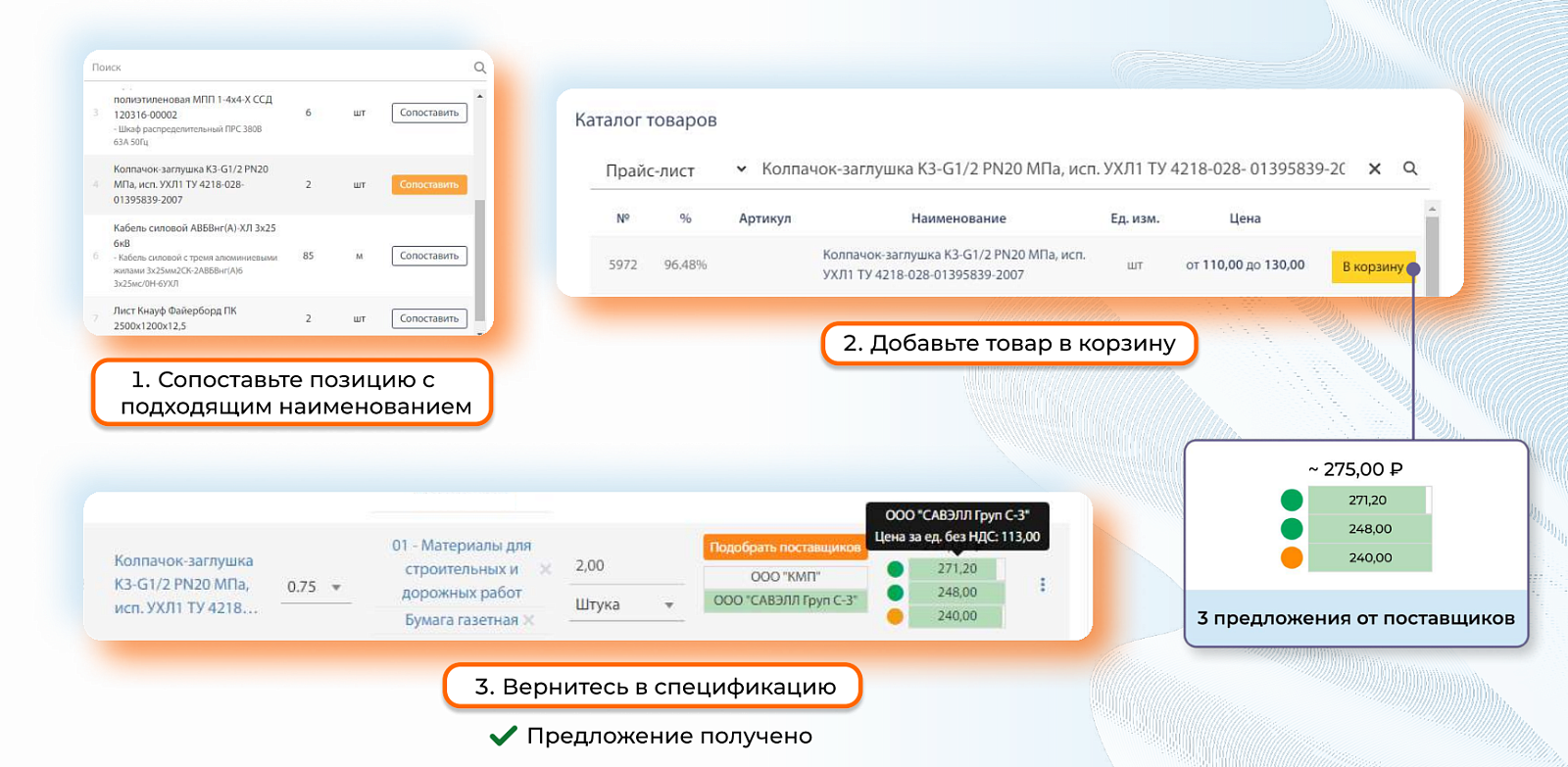1568x767 pixels.
Task: Open the Прайс-лист dropdown
Action: [674, 170]
